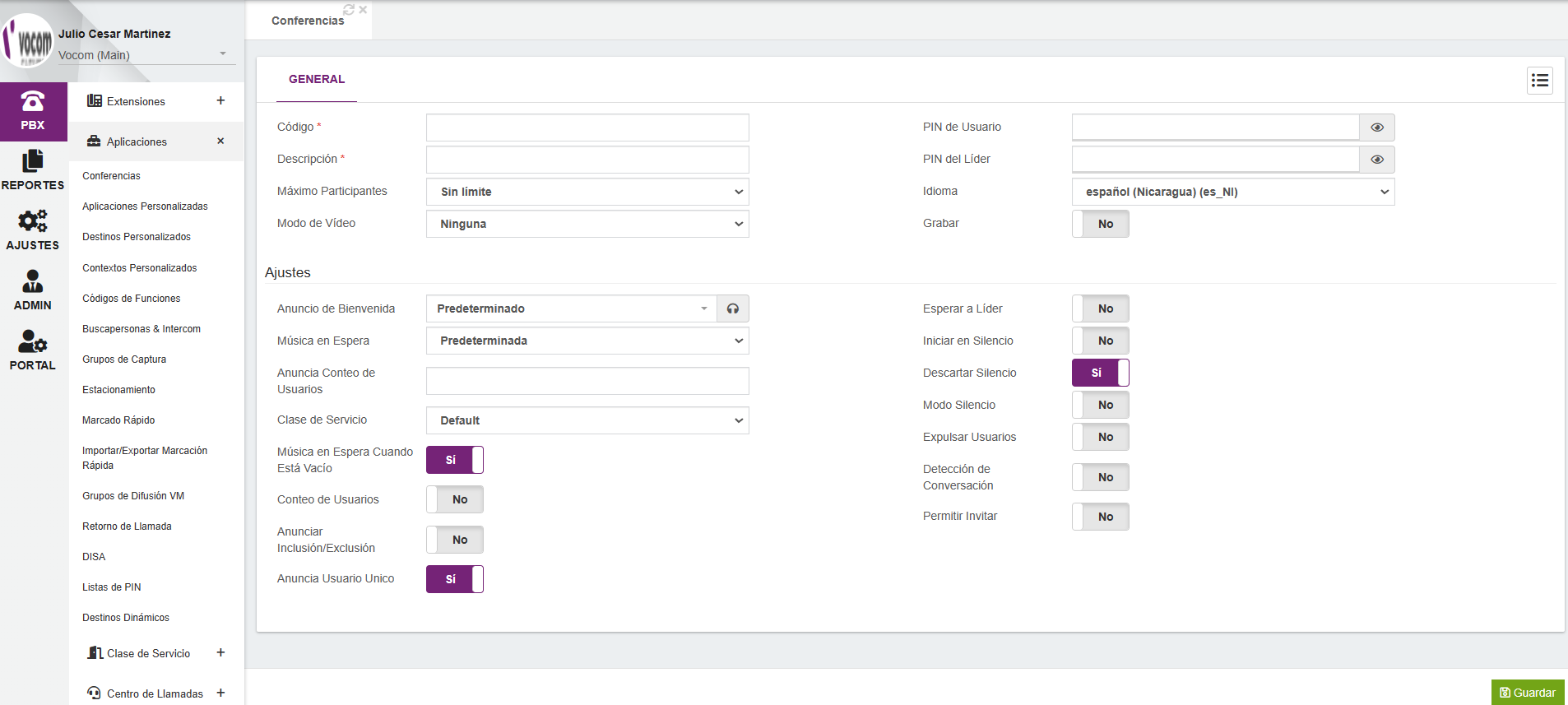
Task: Open Destinos Dinámicos menu item
Action: pyautogui.click(x=126, y=618)
